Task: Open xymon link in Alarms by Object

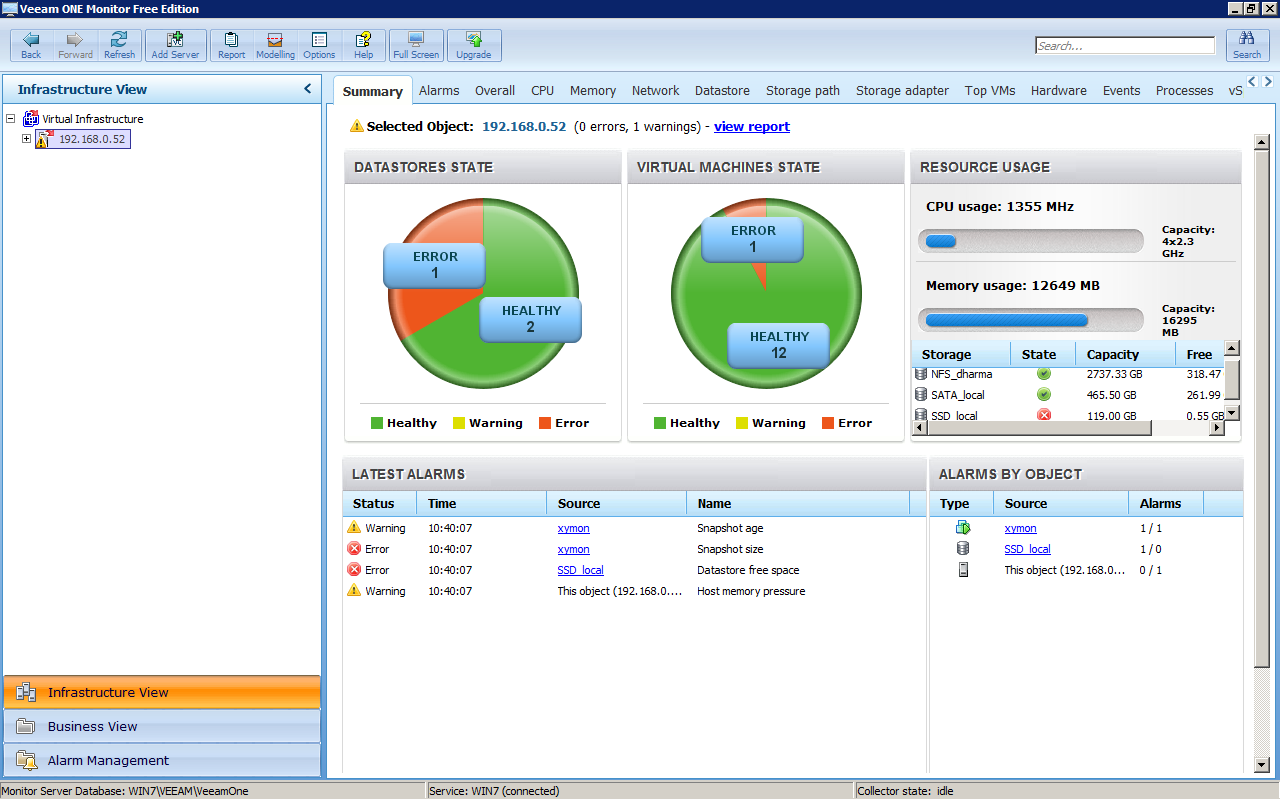Action: point(1021,528)
